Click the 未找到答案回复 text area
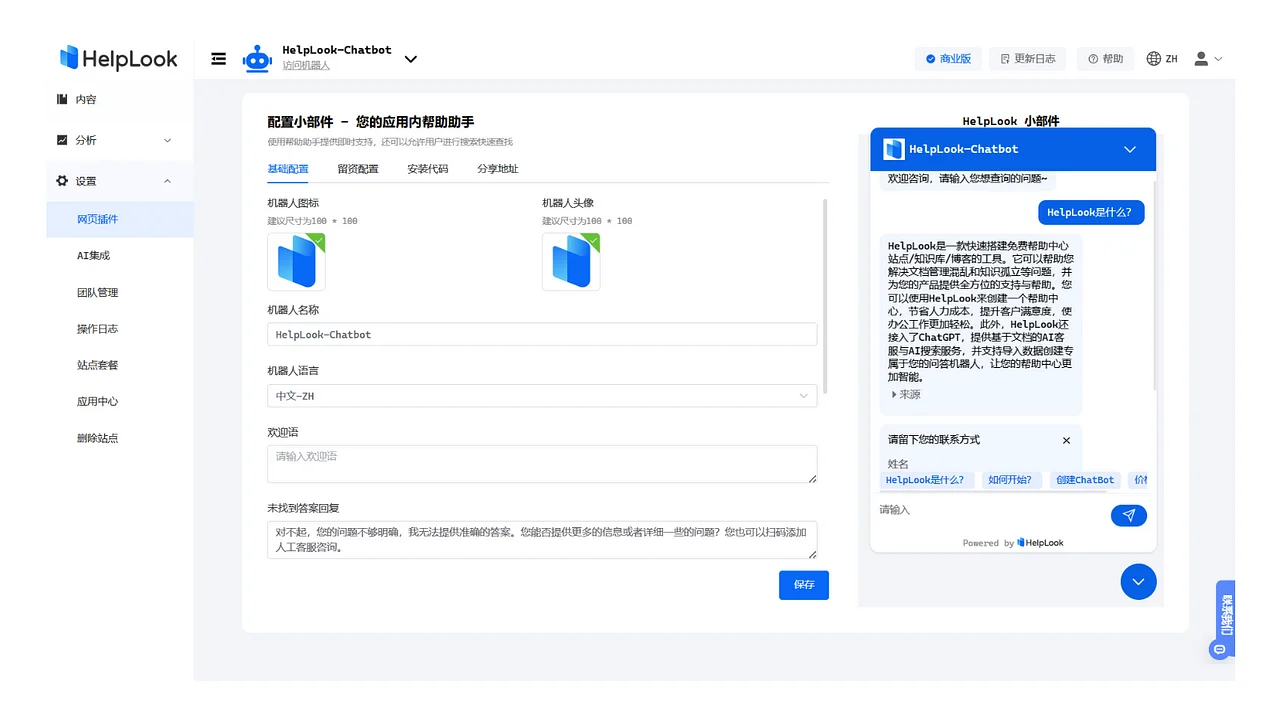 pos(542,540)
